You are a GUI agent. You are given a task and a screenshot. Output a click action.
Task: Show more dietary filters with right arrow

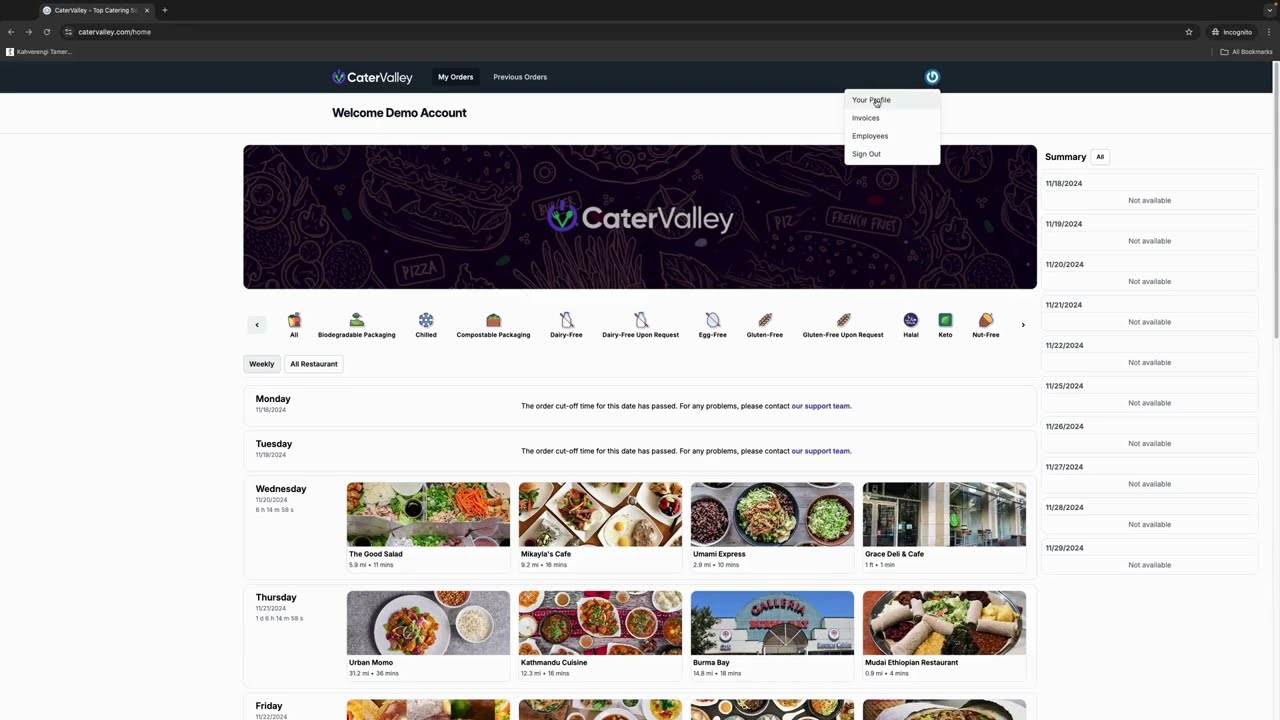[1023, 325]
